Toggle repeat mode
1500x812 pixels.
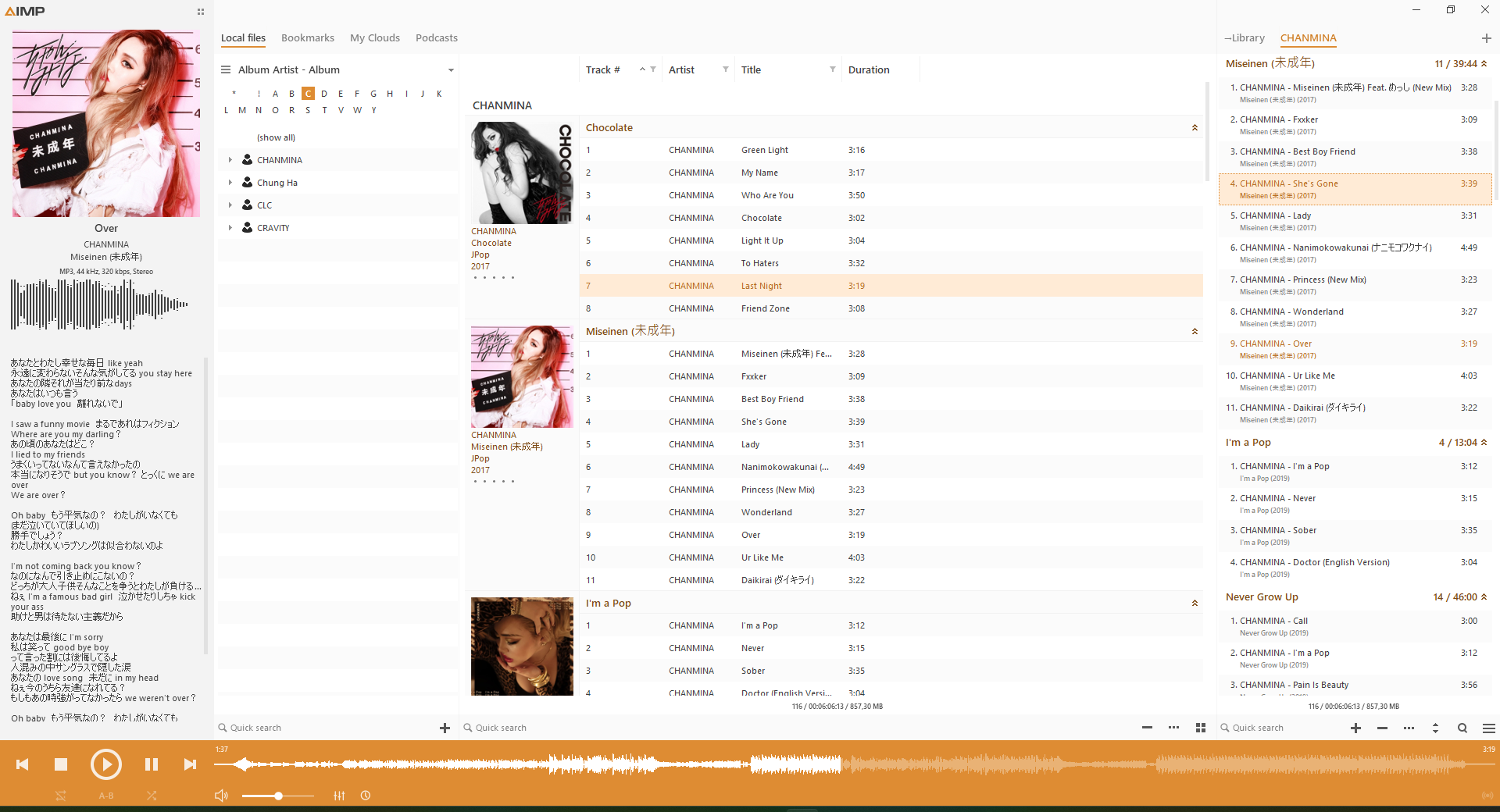coord(61,796)
